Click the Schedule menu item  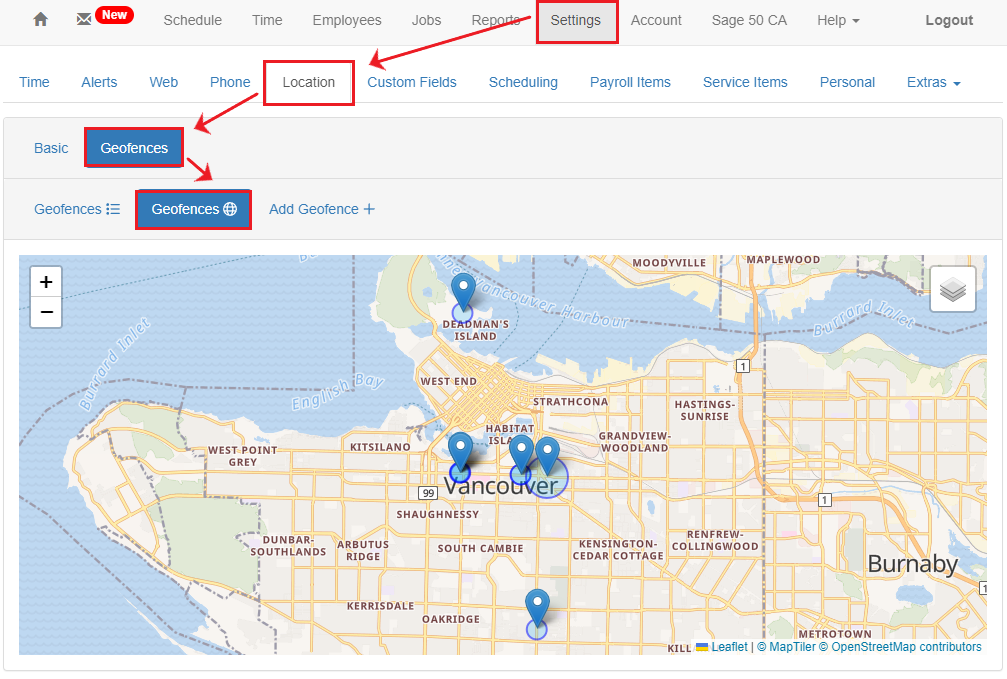192,19
